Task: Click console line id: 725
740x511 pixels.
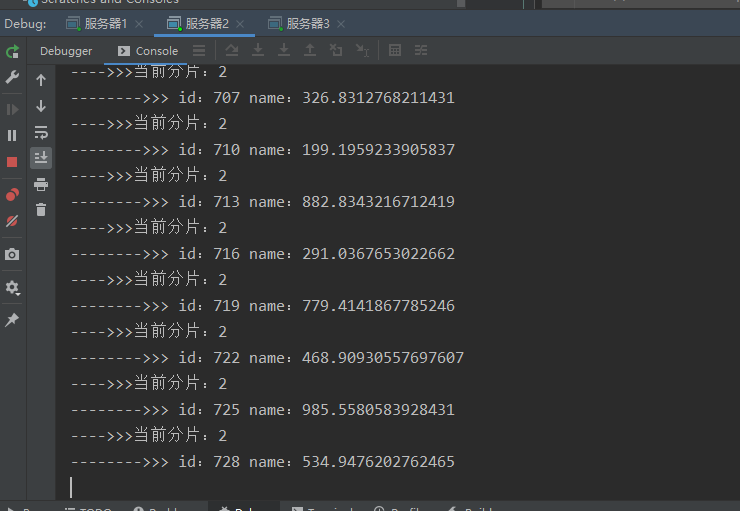Action: click(262, 410)
